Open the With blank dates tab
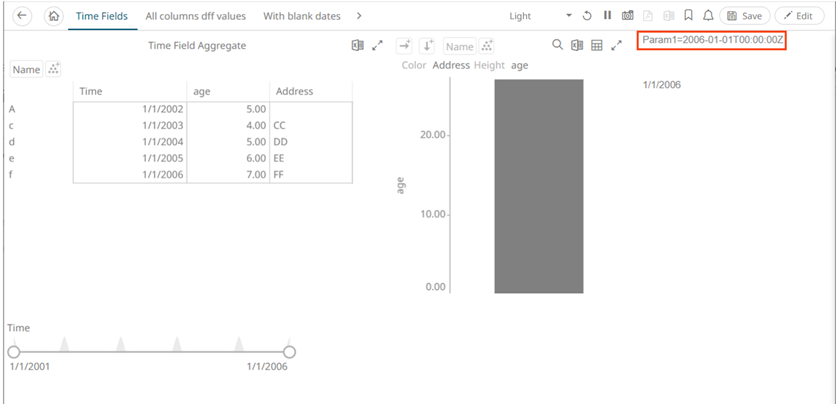836x404 pixels. (x=302, y=16)
